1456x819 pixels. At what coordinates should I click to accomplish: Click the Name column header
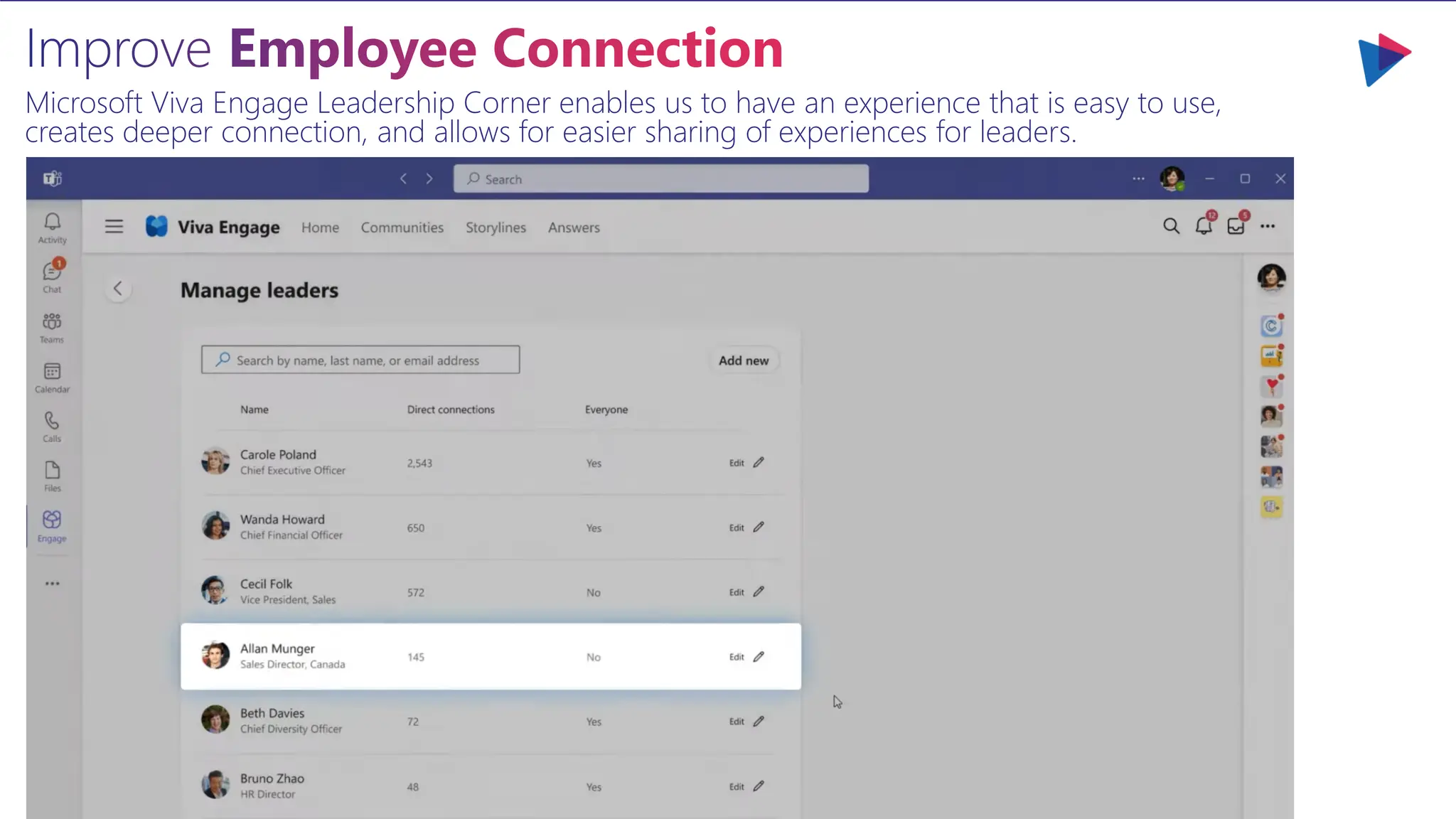(x=255, y=409)
